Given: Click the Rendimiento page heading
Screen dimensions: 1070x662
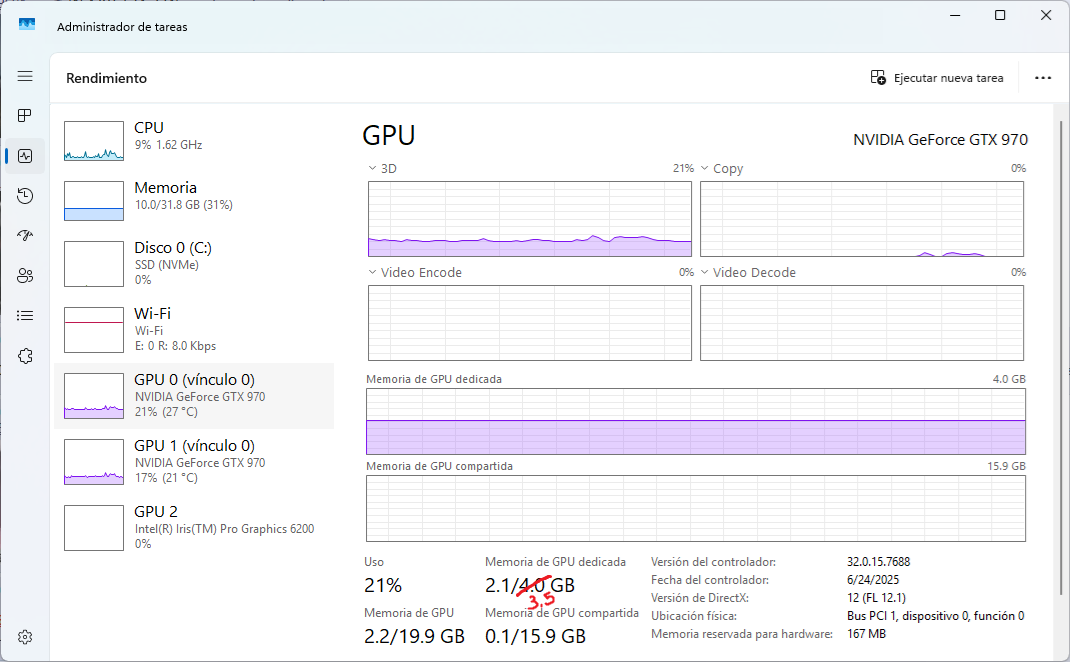Looking at the screenshot, I should (106, 78).
